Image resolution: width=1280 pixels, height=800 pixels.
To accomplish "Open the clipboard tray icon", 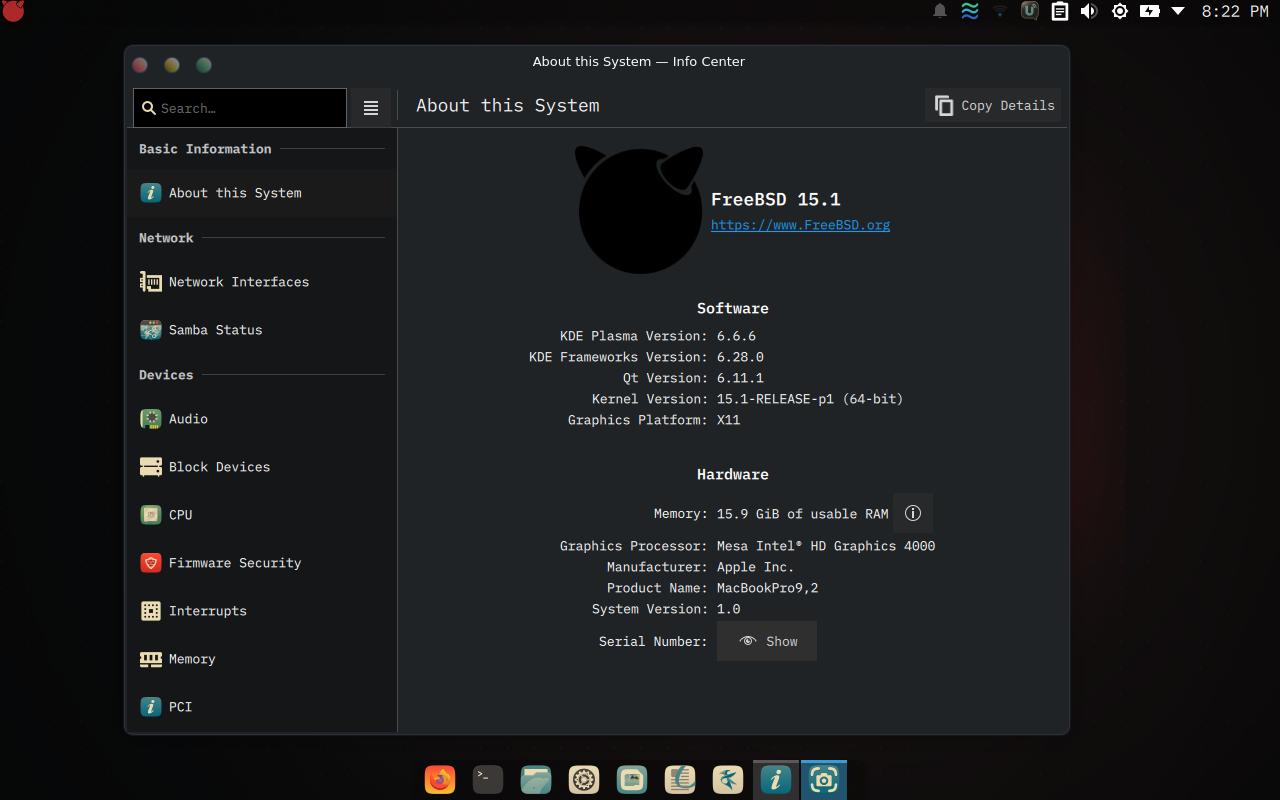I will [x=1059, y=11].
